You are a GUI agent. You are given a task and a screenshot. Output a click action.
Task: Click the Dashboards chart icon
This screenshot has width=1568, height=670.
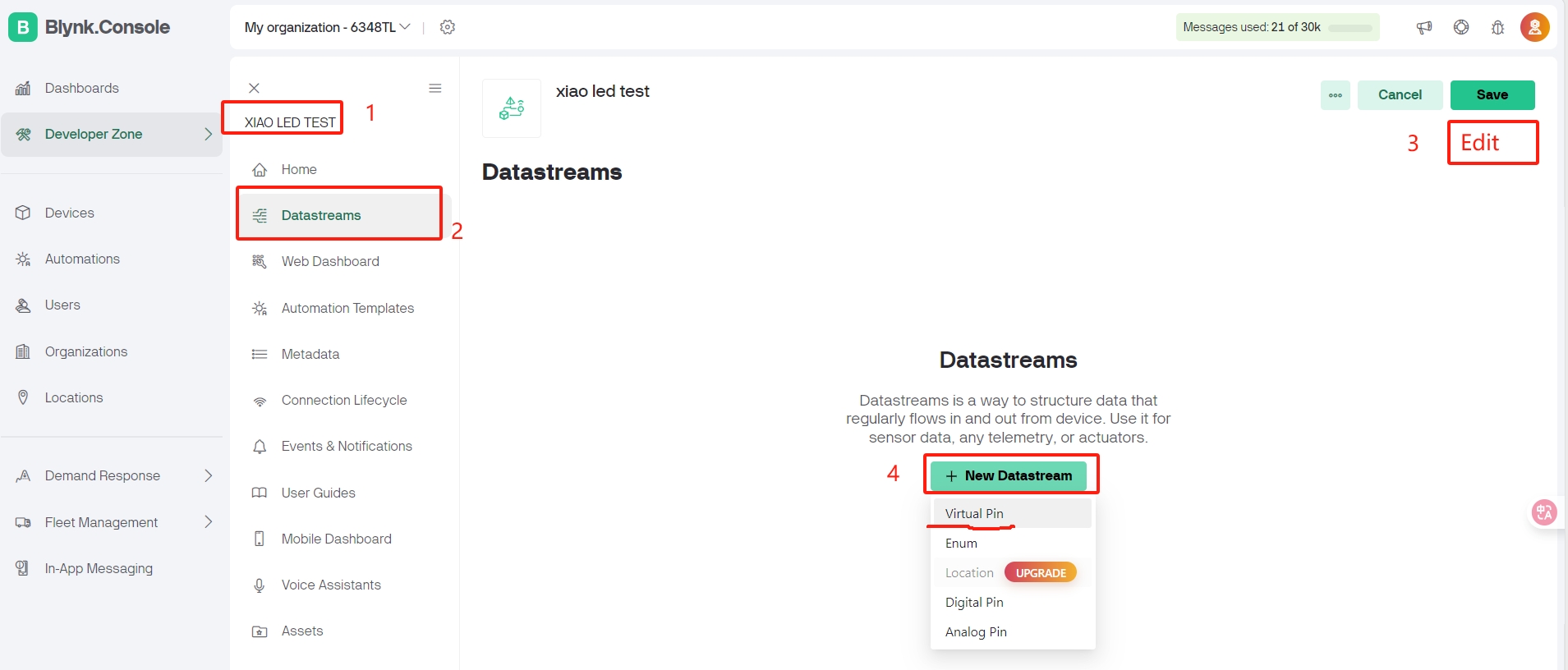(23, 88)
